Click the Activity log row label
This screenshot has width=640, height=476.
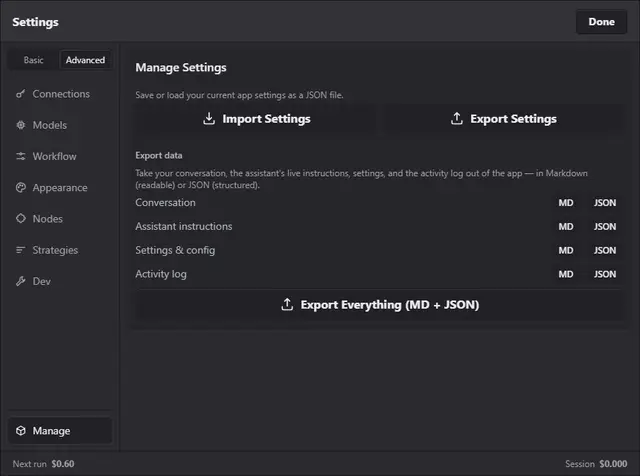(x=161, y=274)
